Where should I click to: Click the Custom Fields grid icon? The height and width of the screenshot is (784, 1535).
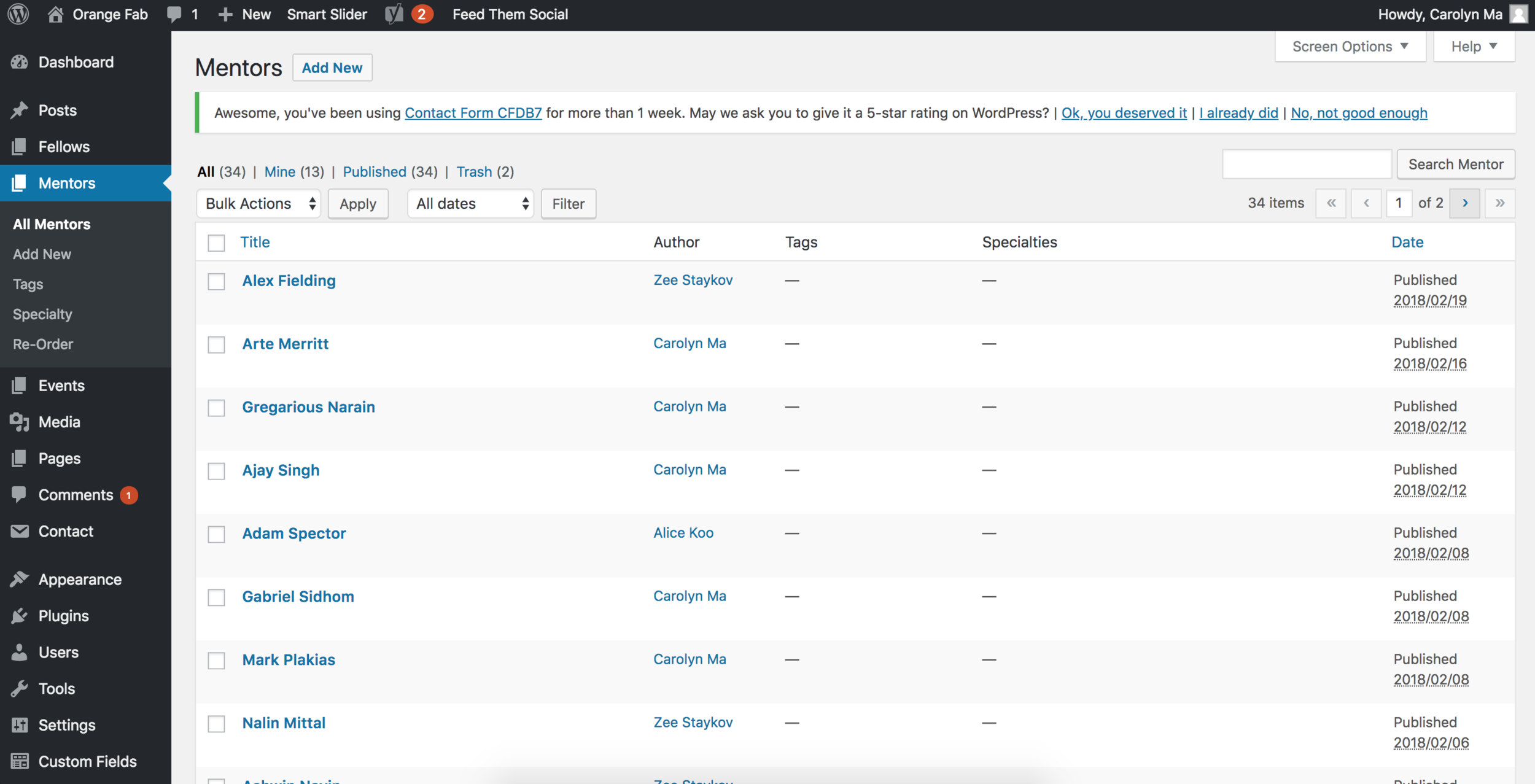tap(20, 761)
